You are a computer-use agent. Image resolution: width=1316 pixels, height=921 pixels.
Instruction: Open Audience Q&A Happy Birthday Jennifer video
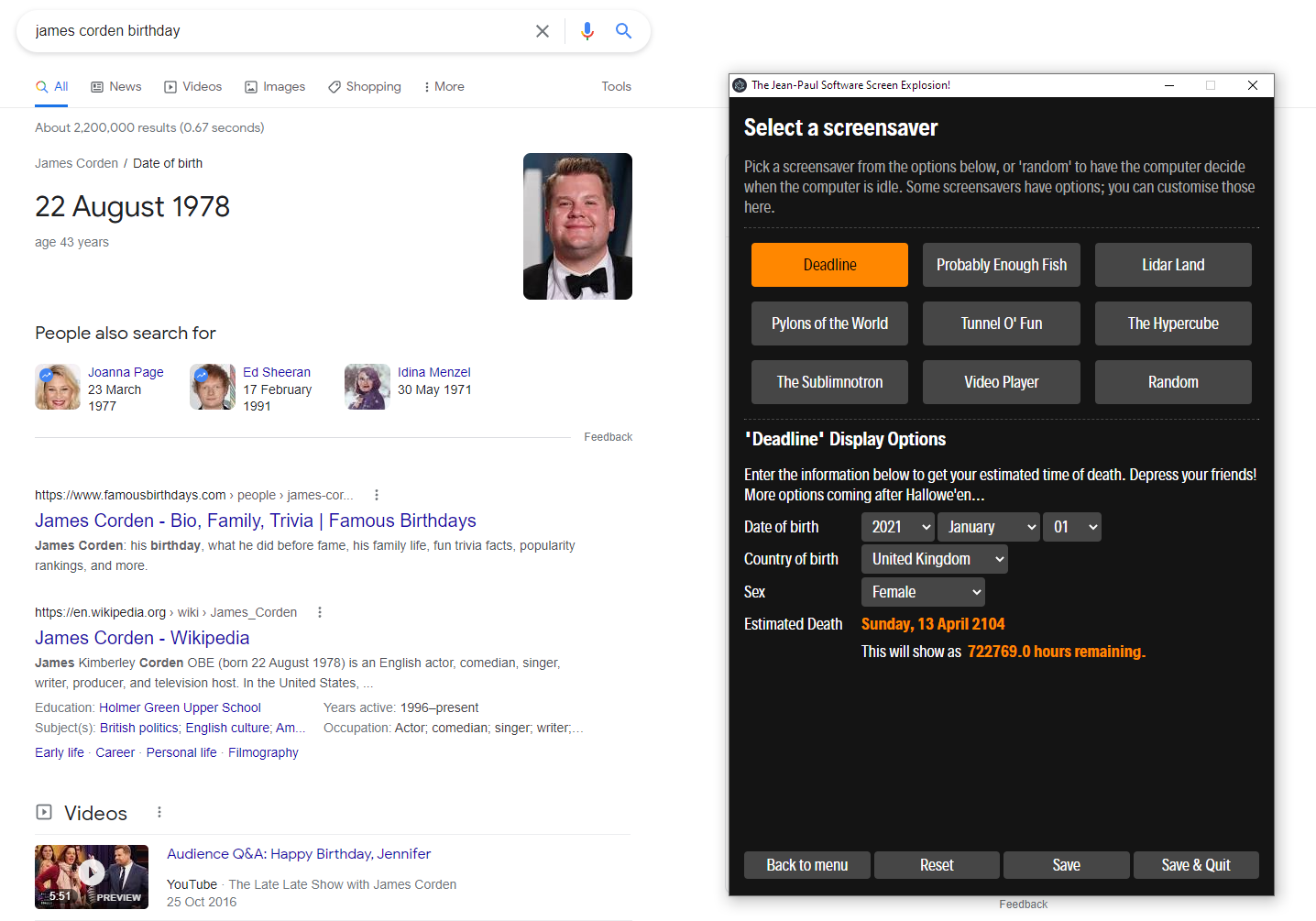click(x=299, y=854)
